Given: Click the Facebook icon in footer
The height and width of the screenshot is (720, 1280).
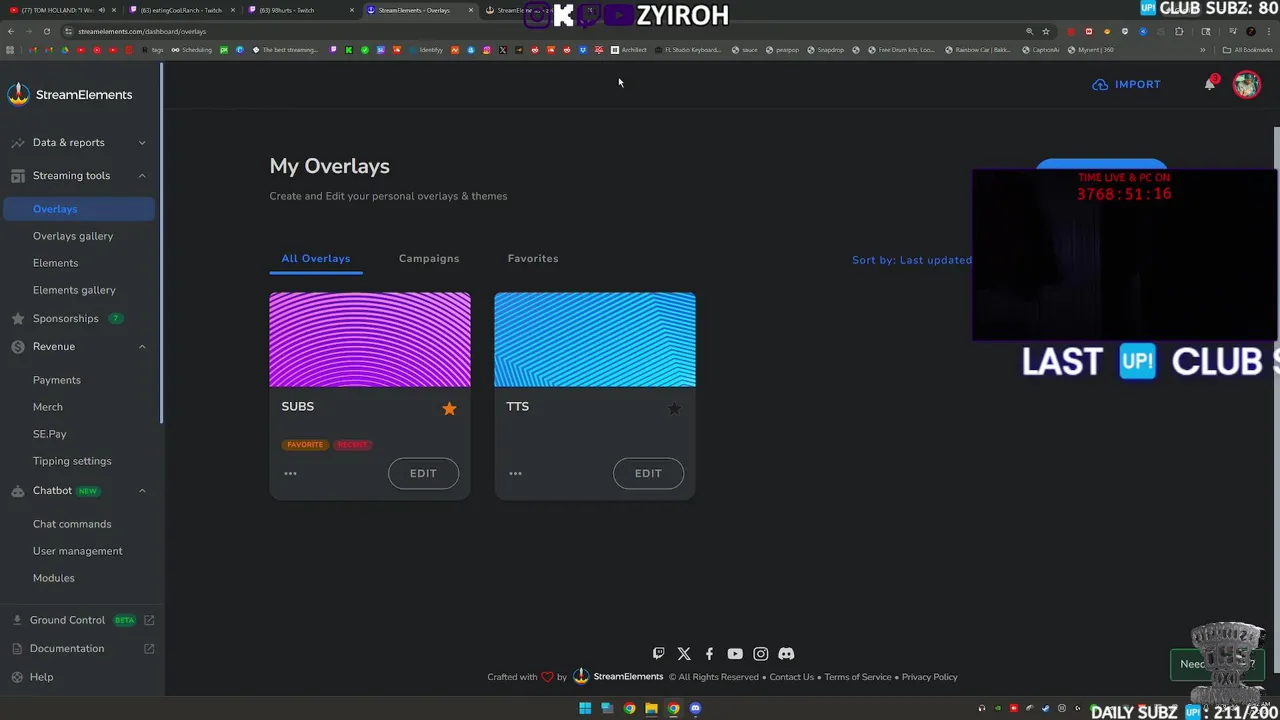Looking at the screenshot, I should pos(709,653).
